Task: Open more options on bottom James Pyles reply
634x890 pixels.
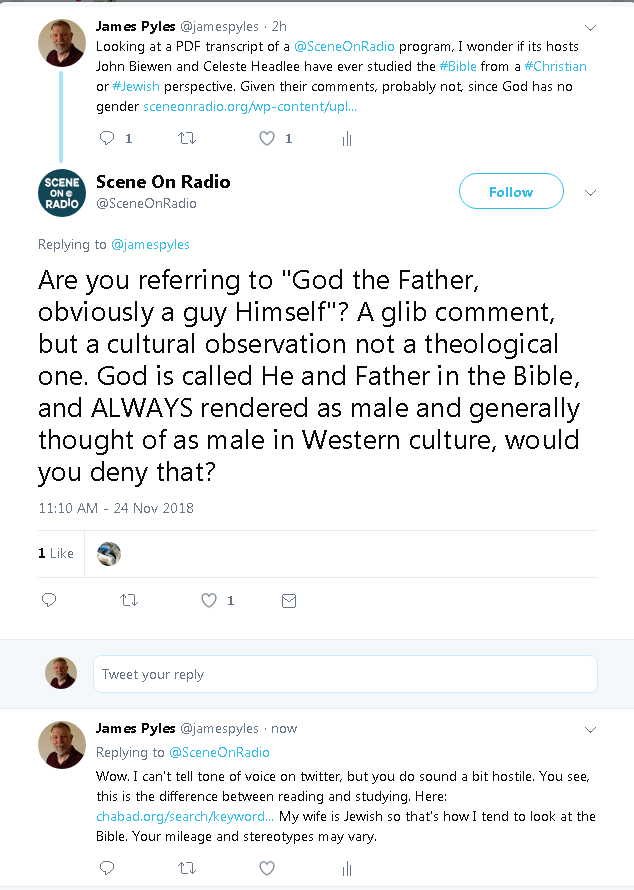Action: [x=590, y=729]
